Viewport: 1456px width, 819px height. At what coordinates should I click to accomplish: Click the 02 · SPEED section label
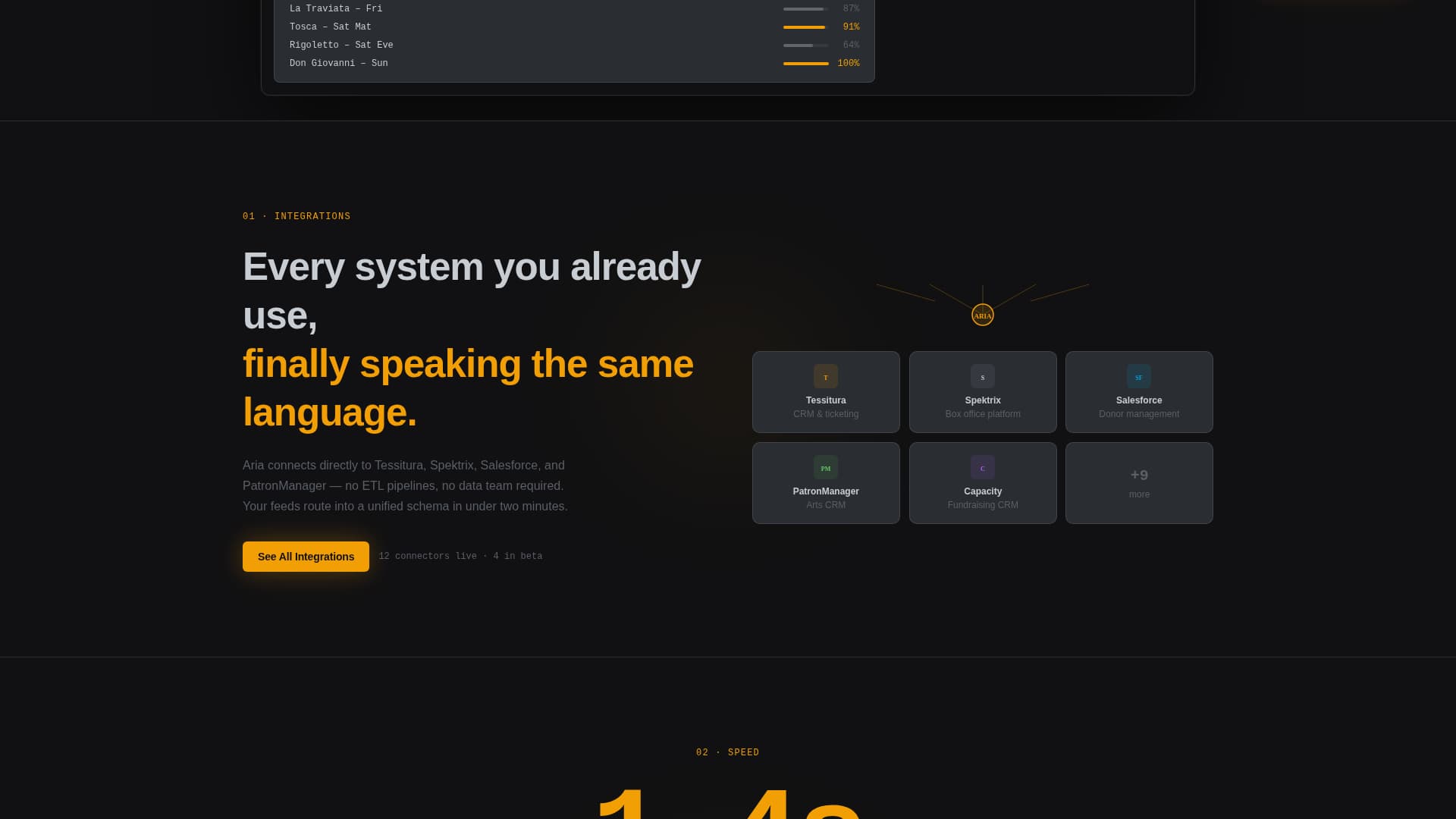728,753
